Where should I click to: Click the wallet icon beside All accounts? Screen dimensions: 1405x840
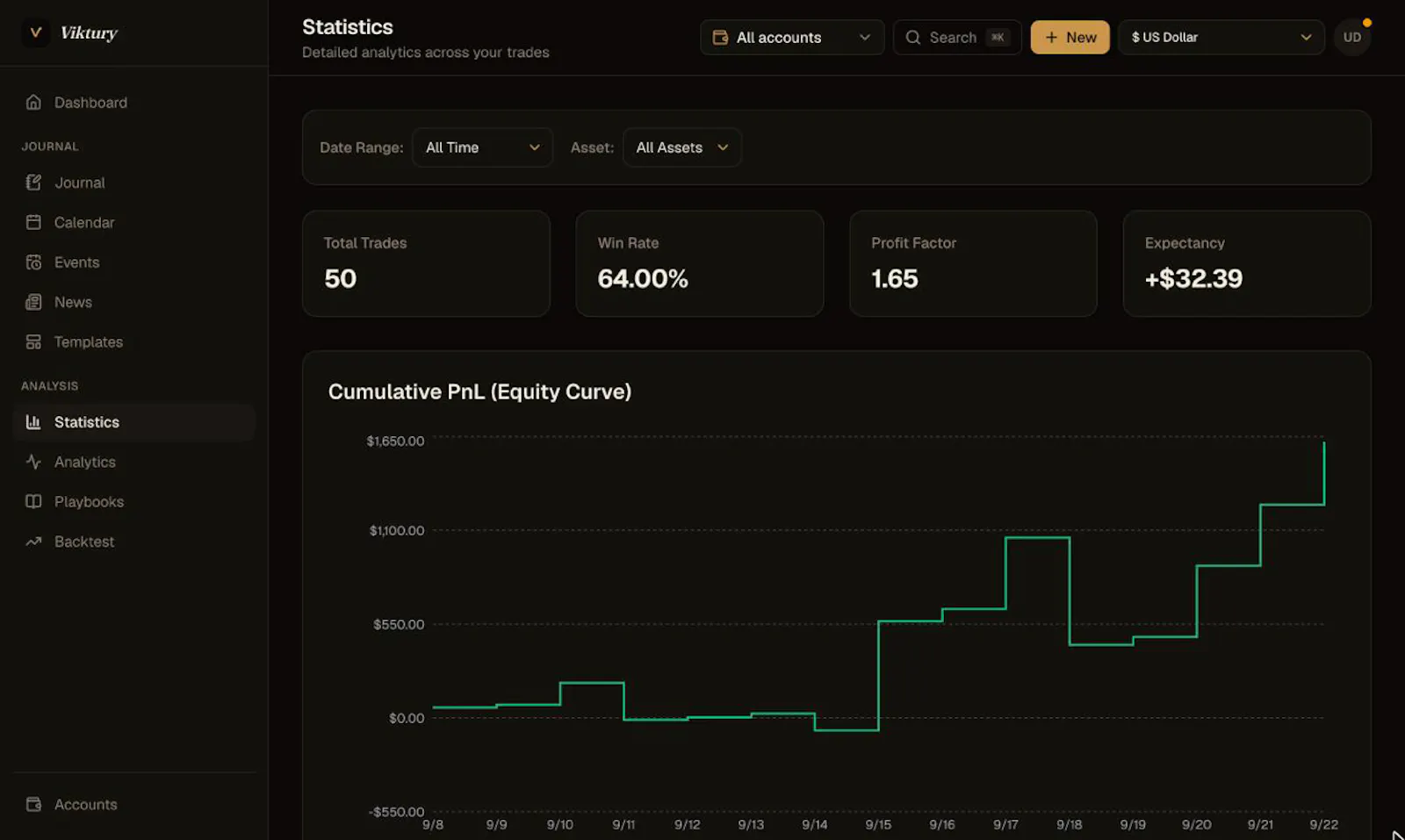720,38
